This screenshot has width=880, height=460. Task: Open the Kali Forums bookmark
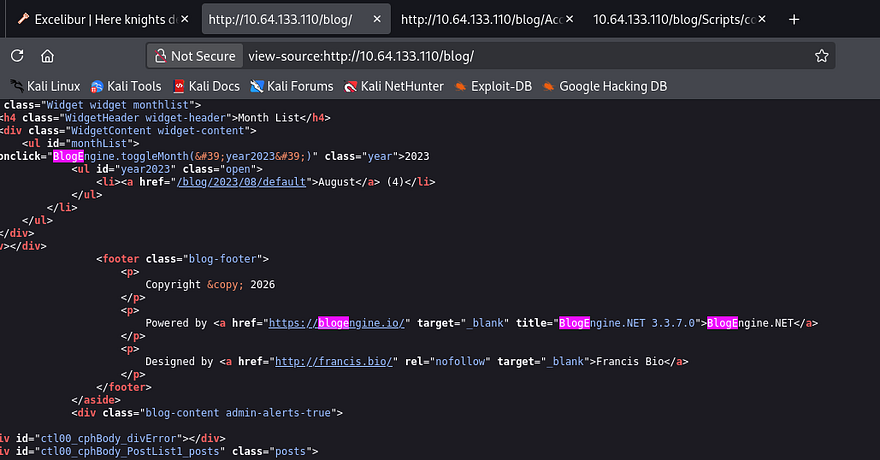(292, 86)
